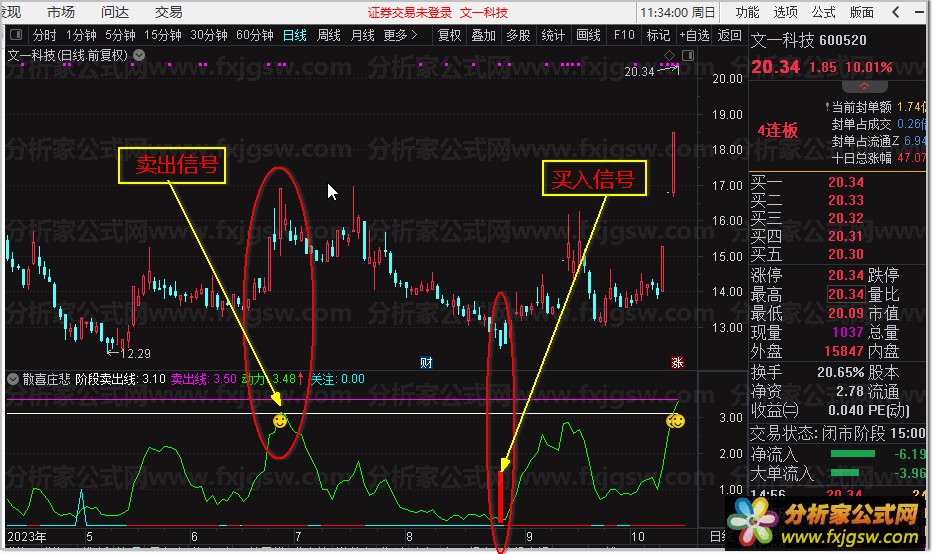Click the 涨 marker on chart
The height and width of the screenshot is (554, 935).
pos(677,363)
